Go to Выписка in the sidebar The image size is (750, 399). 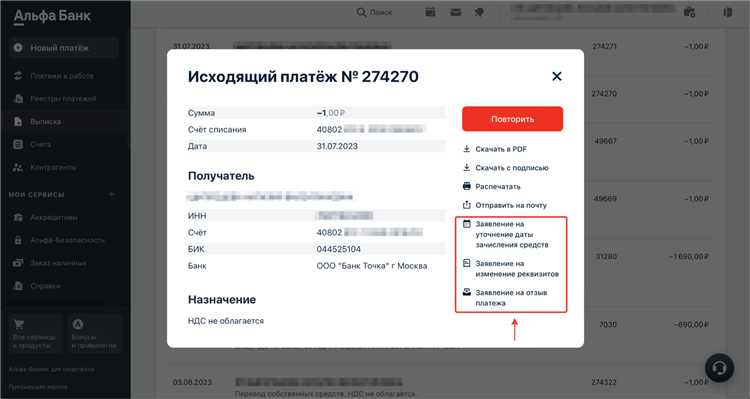pyautogui.click(x=38, y=122)
